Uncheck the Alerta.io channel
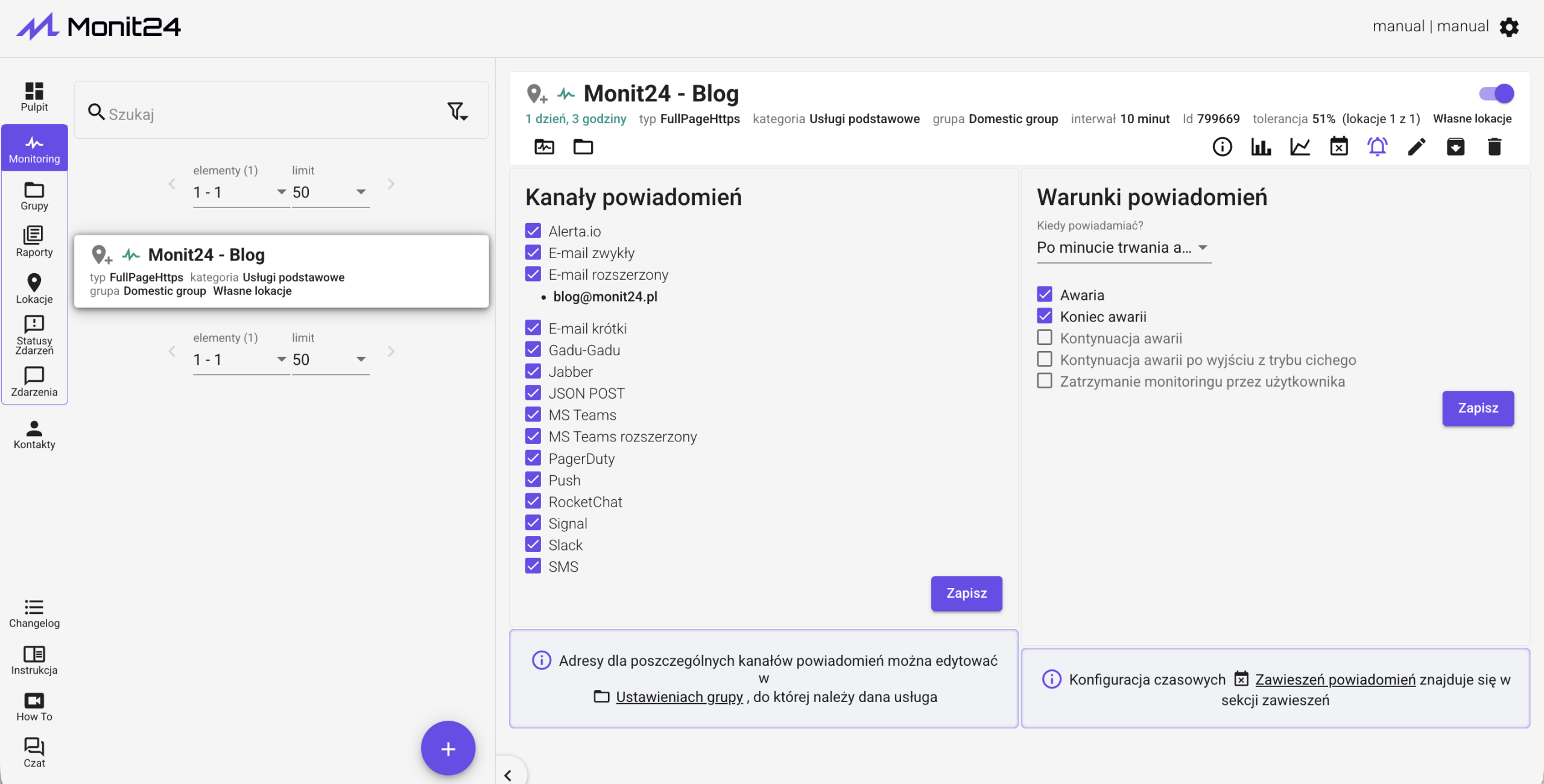This screenshot has width=1544, height=784. 533,231
